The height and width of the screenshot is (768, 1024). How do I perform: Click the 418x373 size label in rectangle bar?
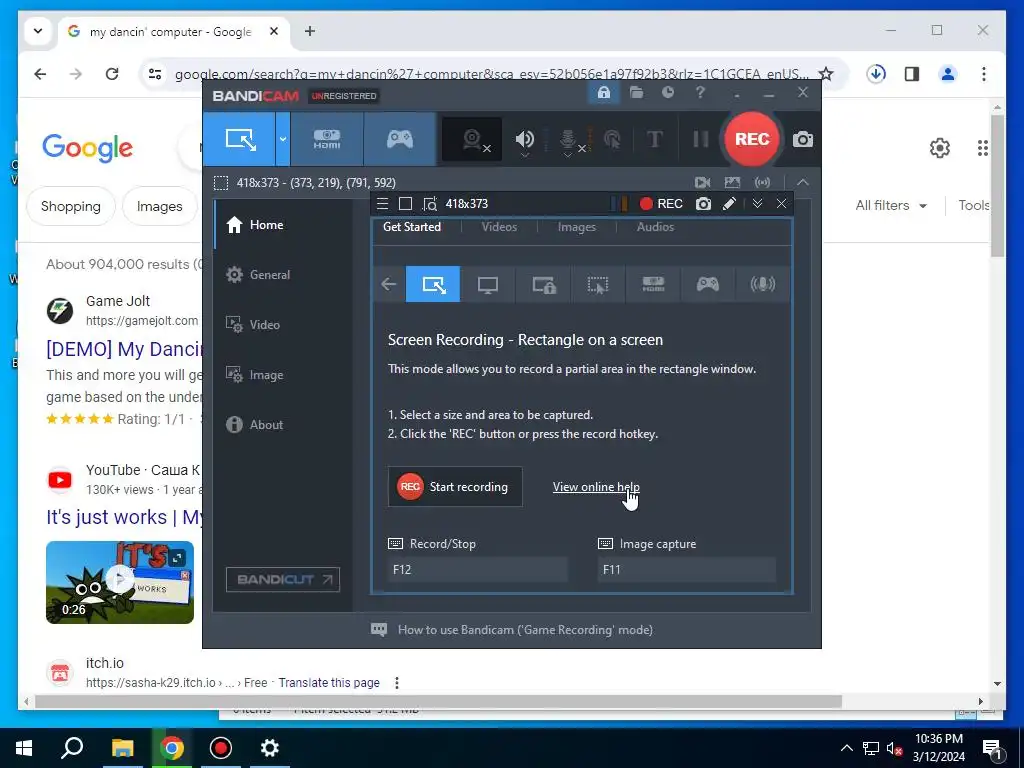[x=466, y=204]
